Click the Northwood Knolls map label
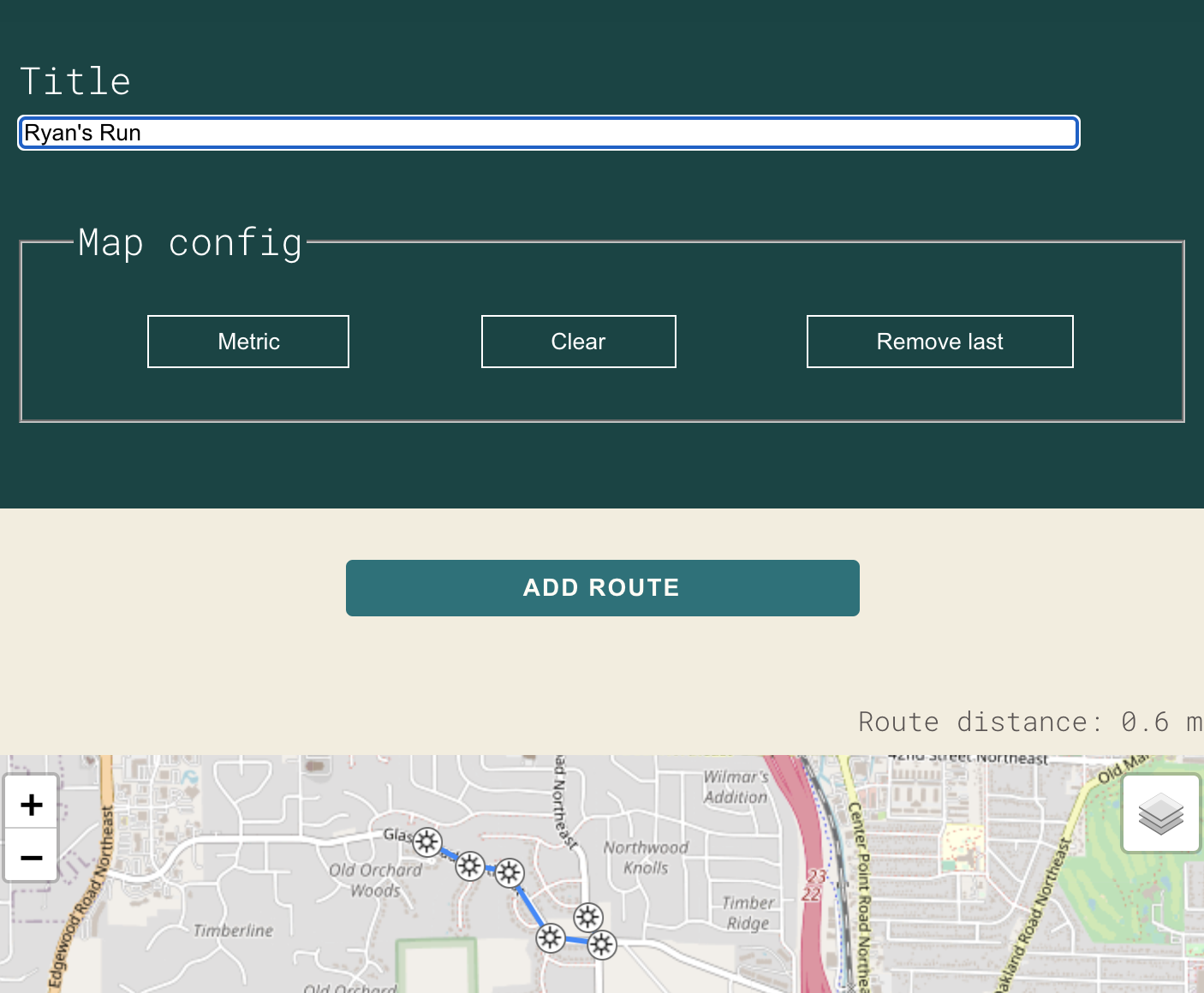The height and width of the screenshot is (993, 1204). coord(646,857)
